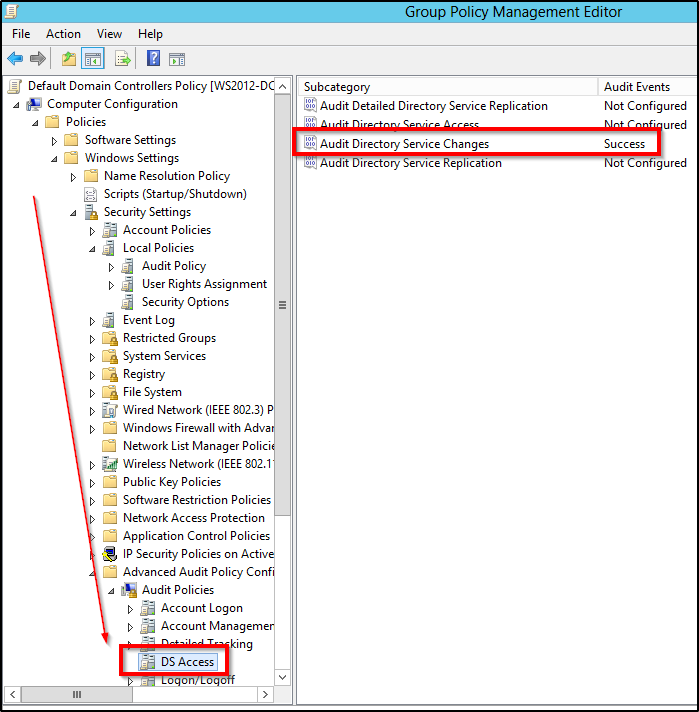Click the Audit Events column header
The height and width of the screenshot is (712, 699).
point(637,87)
